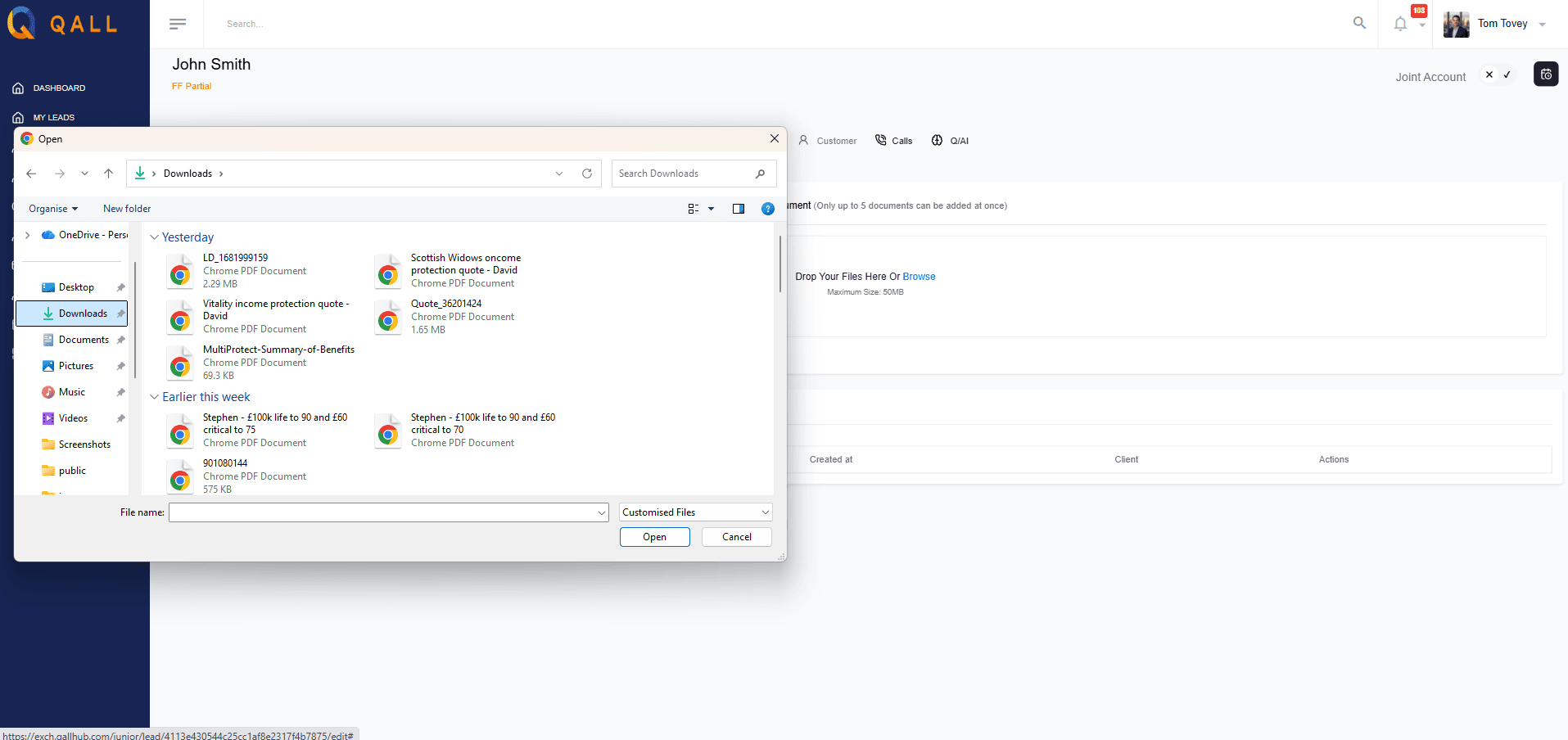The height and width of the screenshot is (740, 1568).
Task: Open the Organise menu
Action: 53,209
